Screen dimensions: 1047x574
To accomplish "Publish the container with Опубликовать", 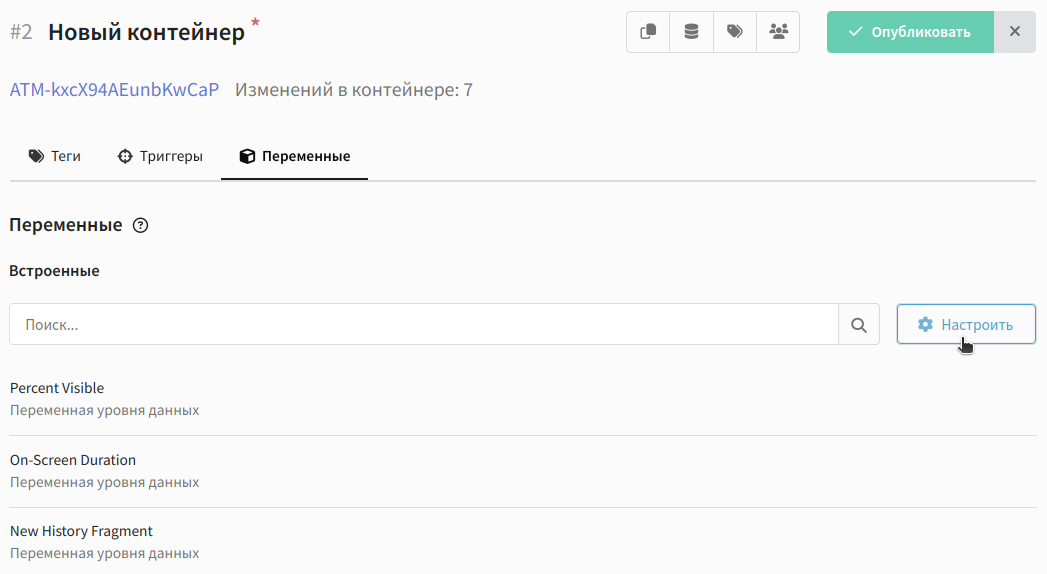I will (910, 32).
